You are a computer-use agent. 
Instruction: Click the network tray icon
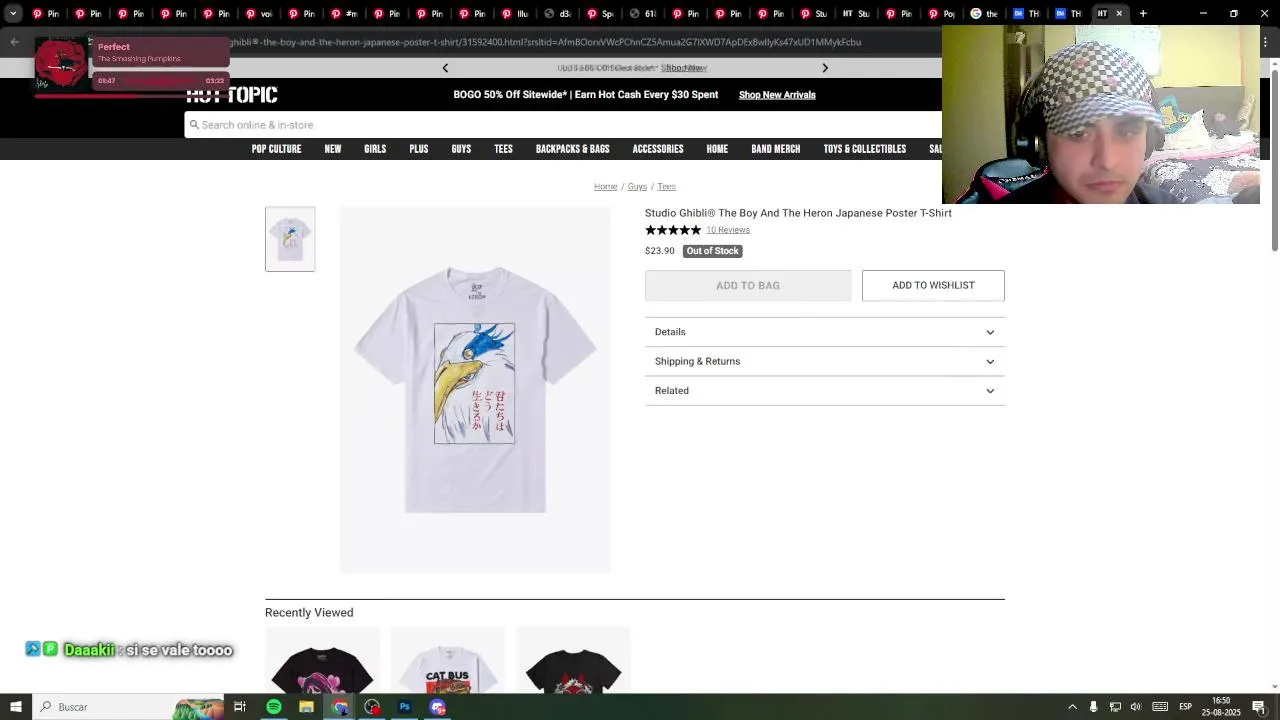(1115, 707)
